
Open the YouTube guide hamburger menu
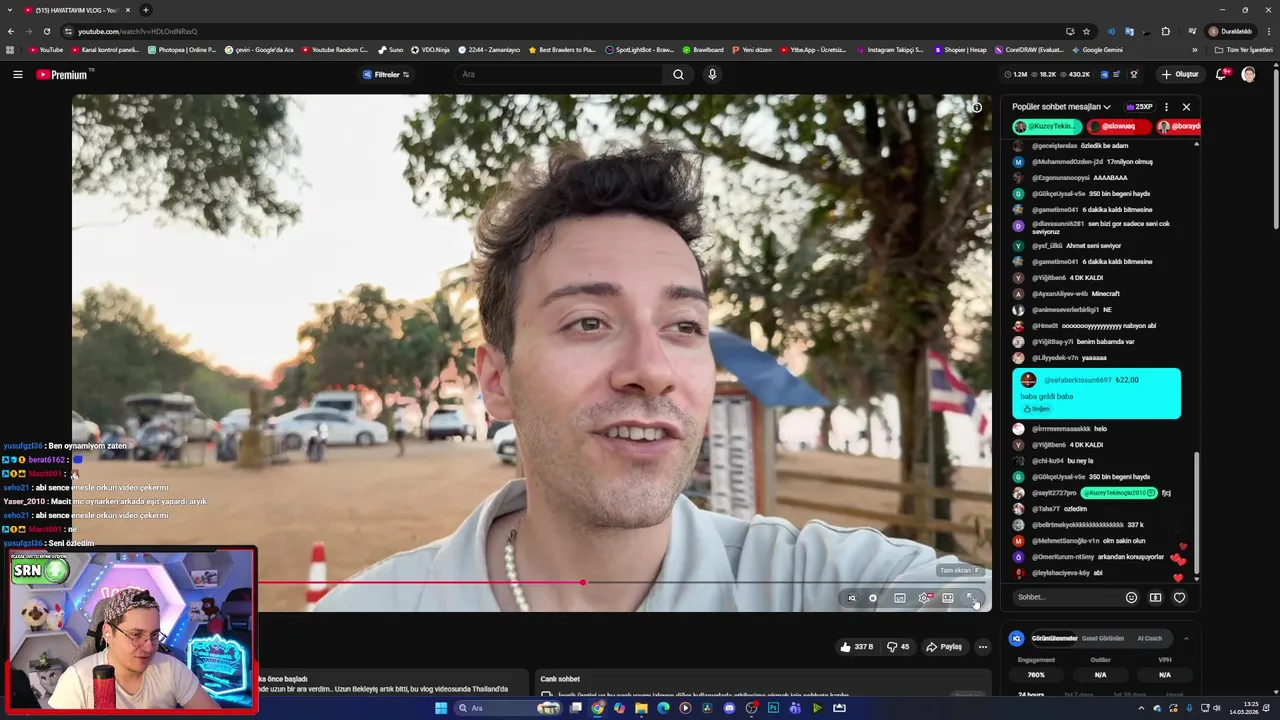pos(18,74)
